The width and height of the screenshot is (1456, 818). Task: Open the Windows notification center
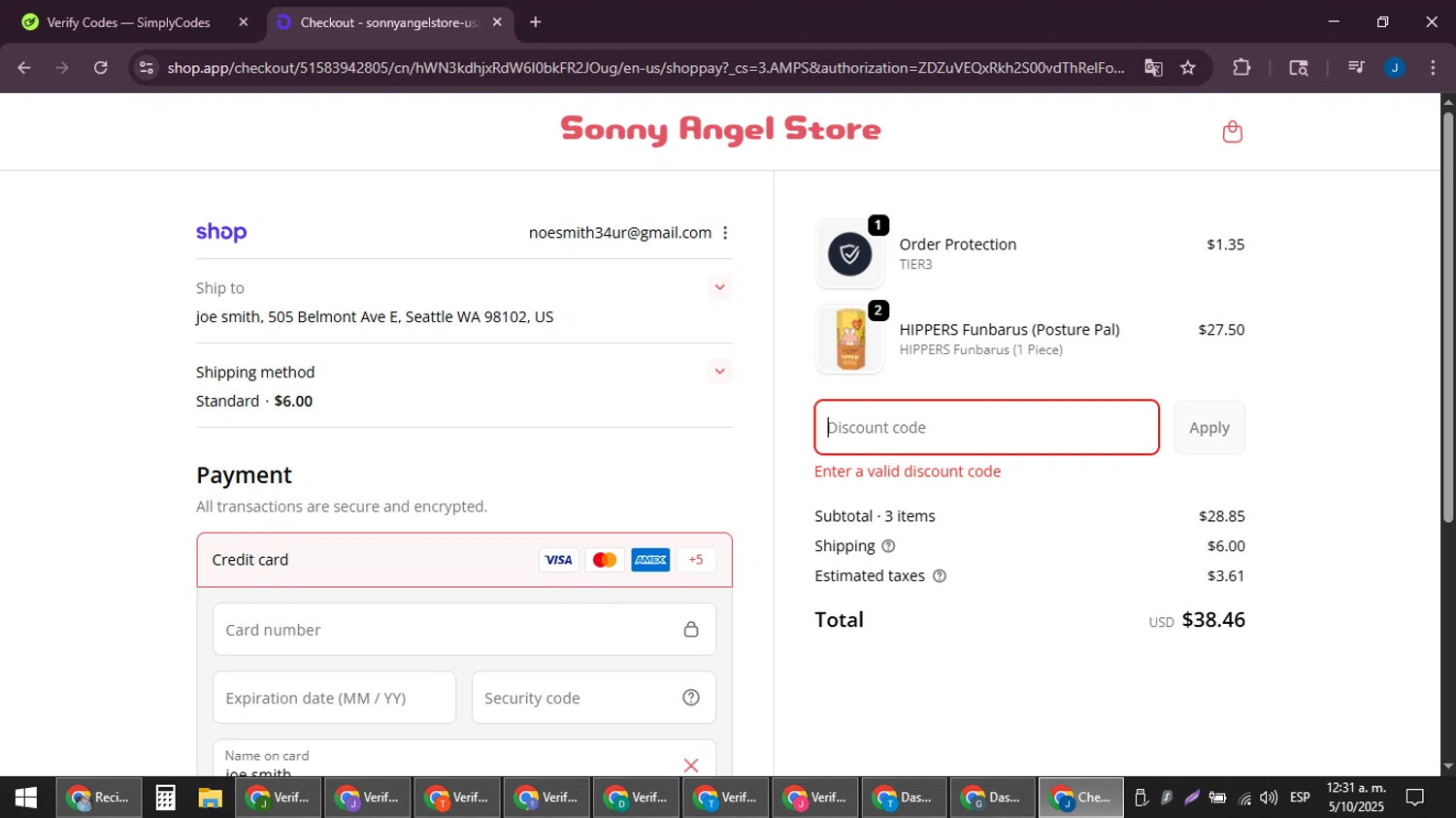point(1415,798)
